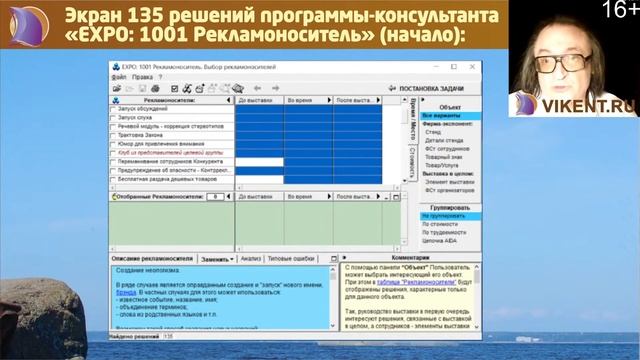This screenshot has width=640, height=360.
Task: Click the vertical scrollbar of the top table
Action: click(404, 140)
